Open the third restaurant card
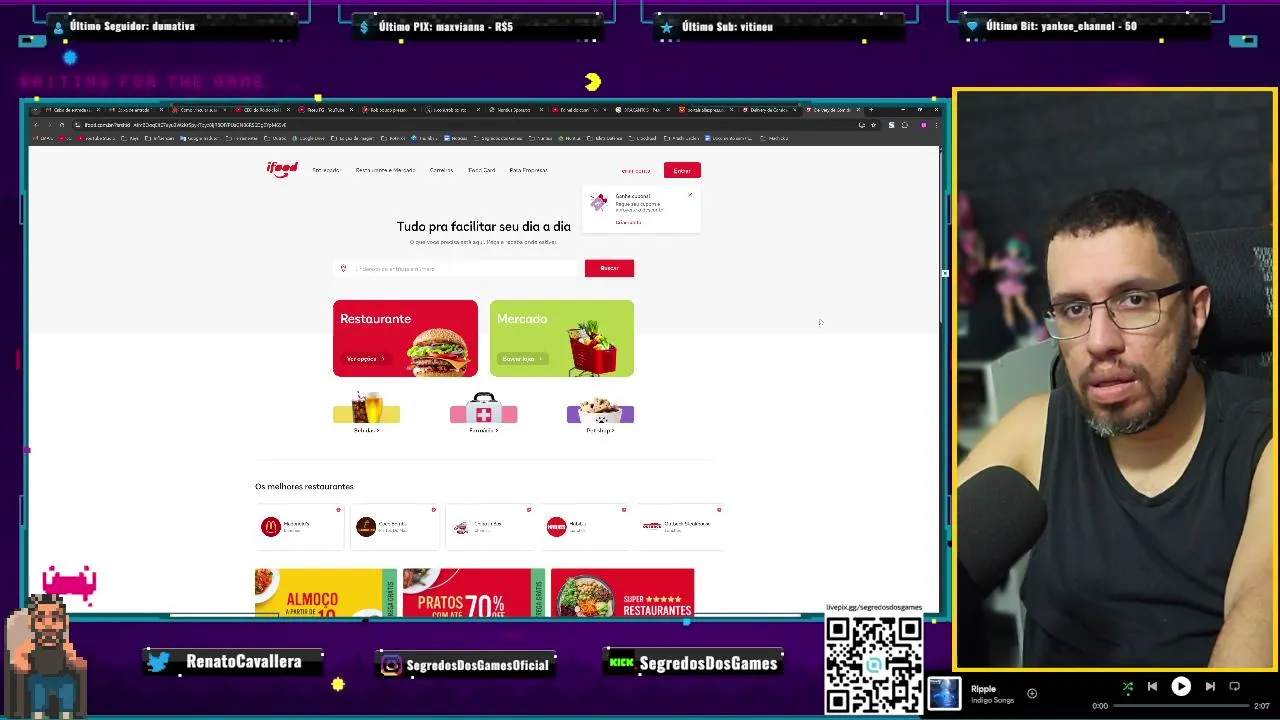This screenshot has height=720, width=1280. 490,527
